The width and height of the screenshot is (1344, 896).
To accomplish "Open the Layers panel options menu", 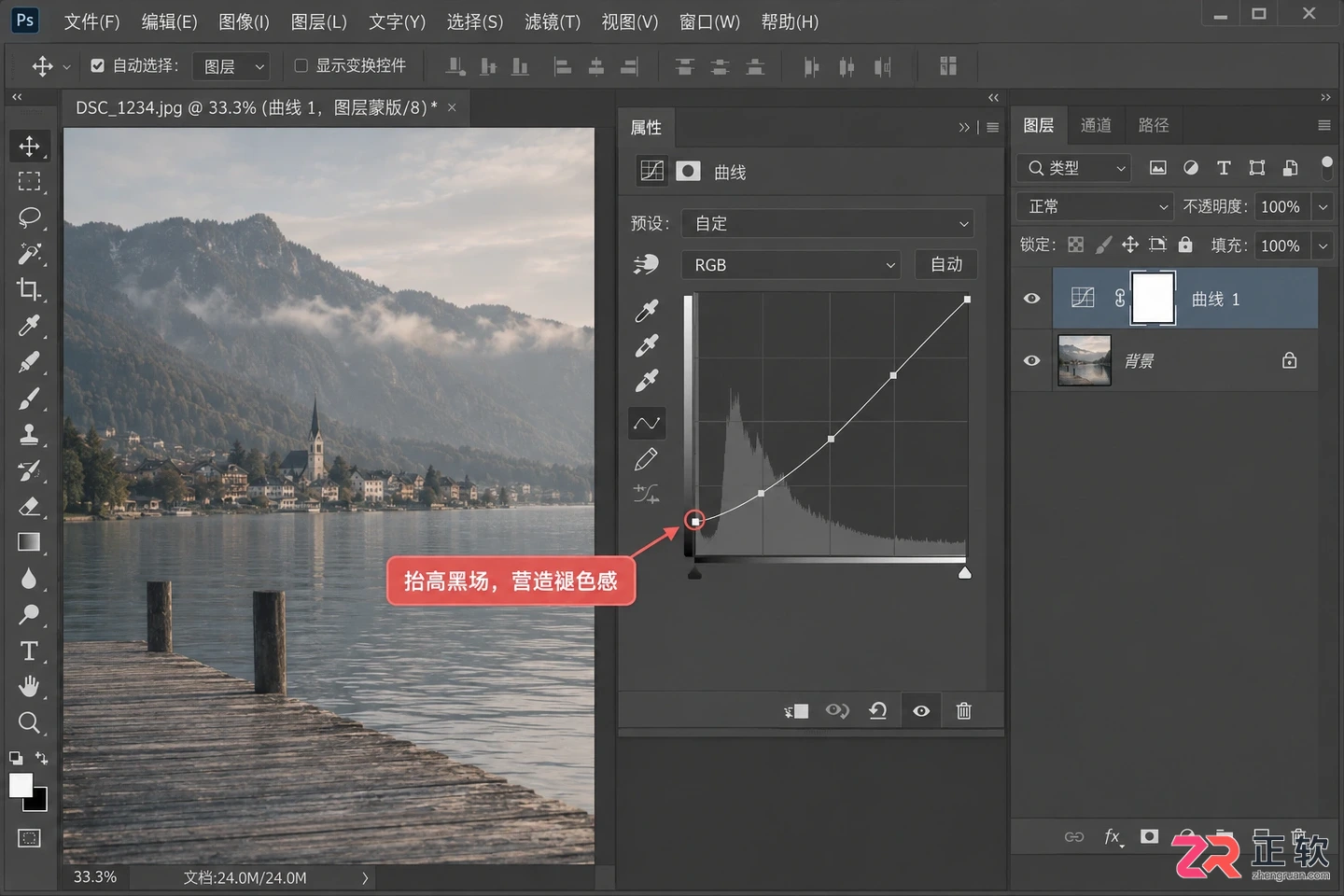I will click(1323, 125).
